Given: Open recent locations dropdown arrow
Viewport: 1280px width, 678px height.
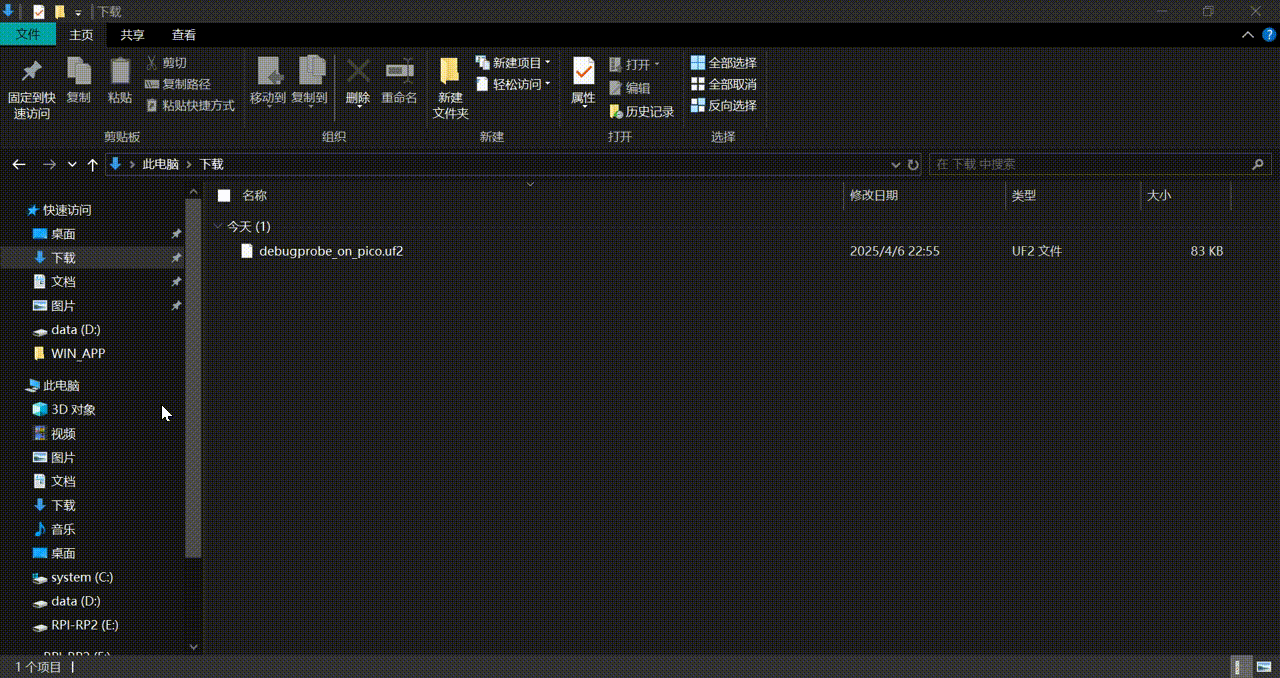Looking at the screenshot, I should point(72,164).
